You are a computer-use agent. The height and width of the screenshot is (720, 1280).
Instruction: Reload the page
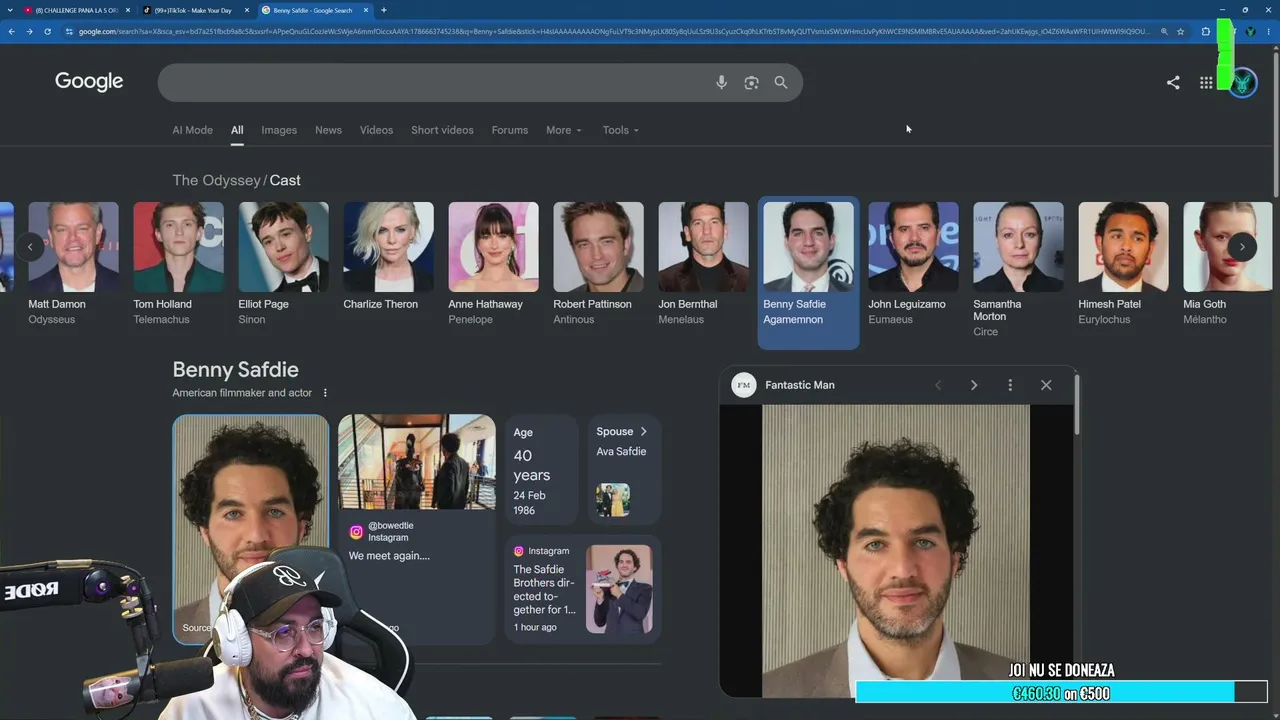tap(47, 32)
